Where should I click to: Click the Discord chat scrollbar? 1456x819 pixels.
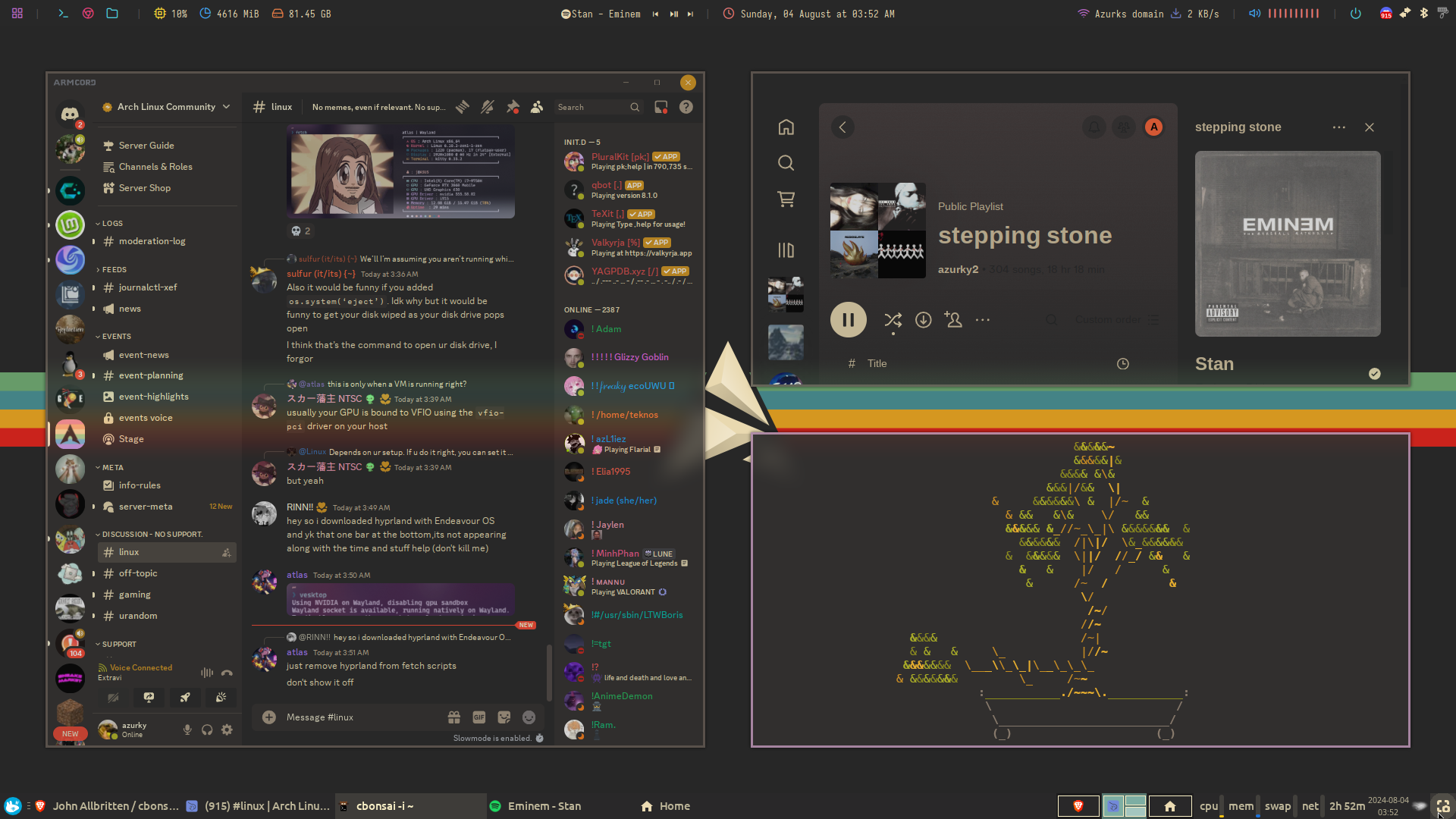[549, 673]
